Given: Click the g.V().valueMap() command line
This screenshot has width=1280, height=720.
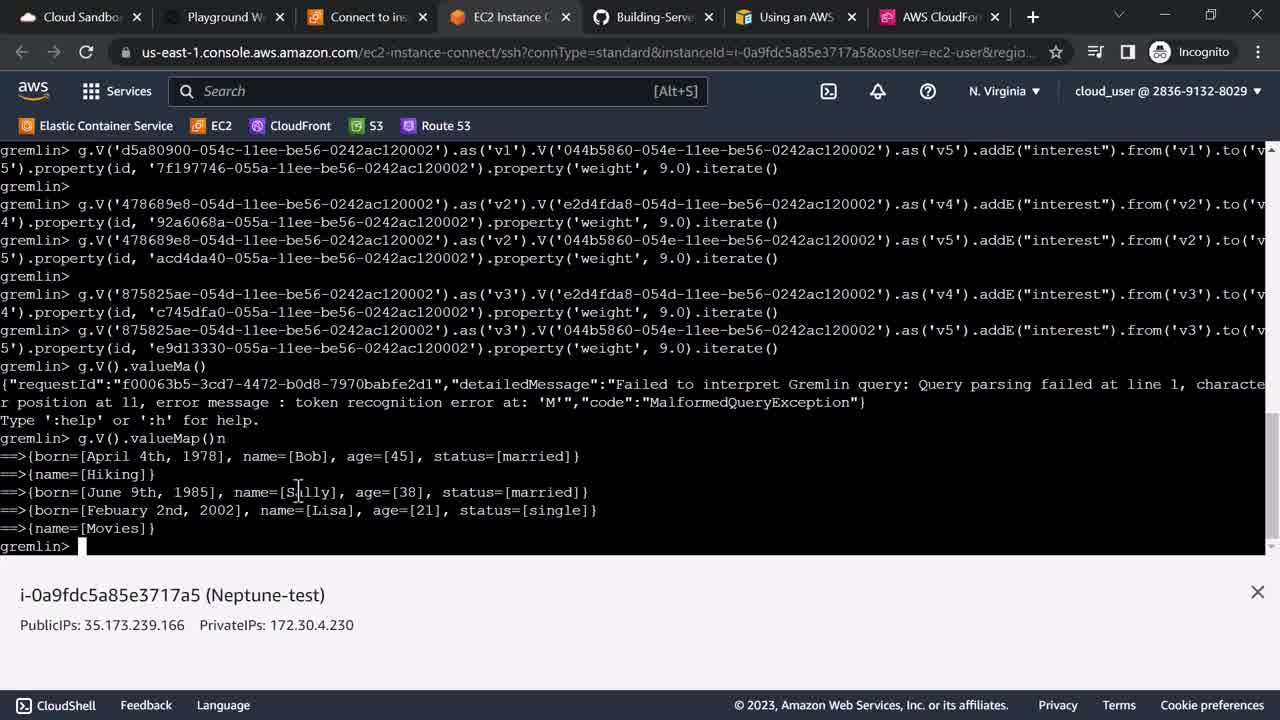Looking at the screenshot, I should coord(113,438).
